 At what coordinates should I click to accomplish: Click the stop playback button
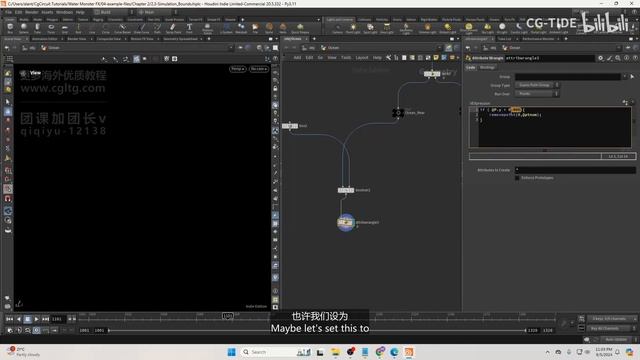coord(27,319)
